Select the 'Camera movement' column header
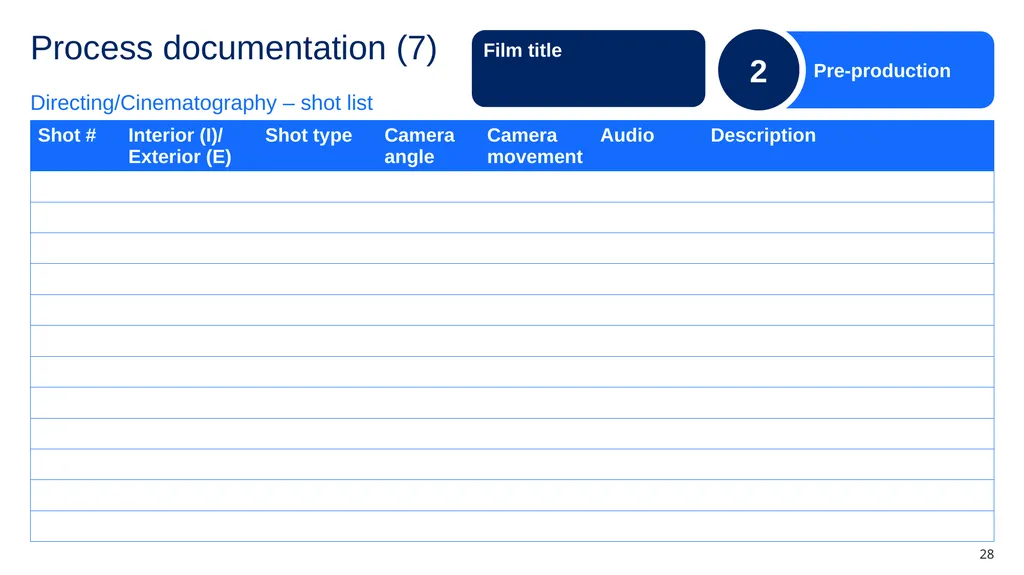Viewport: 1024px width, 575px height. coord(535,146)
